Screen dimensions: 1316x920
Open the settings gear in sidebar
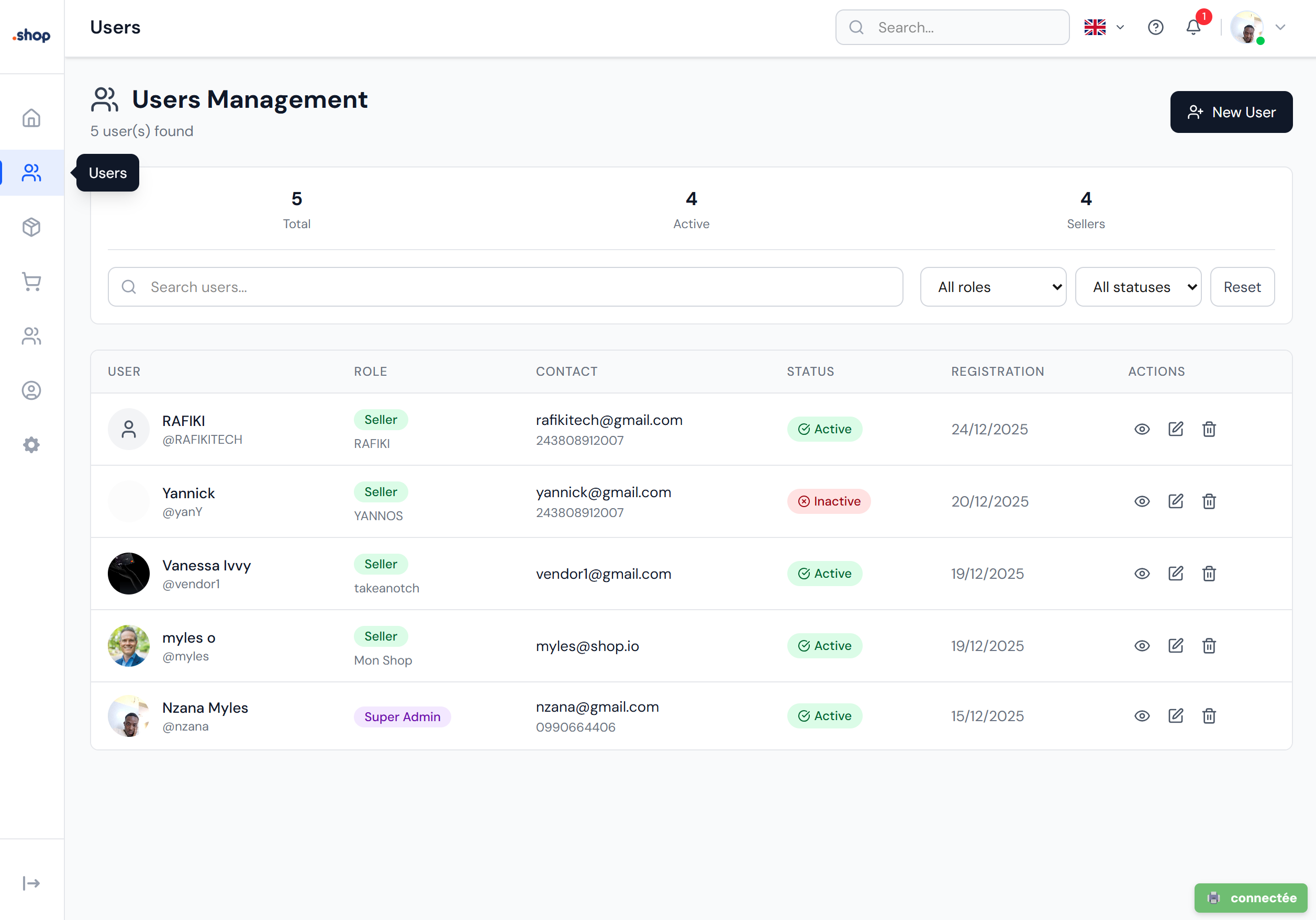(31, 445)
